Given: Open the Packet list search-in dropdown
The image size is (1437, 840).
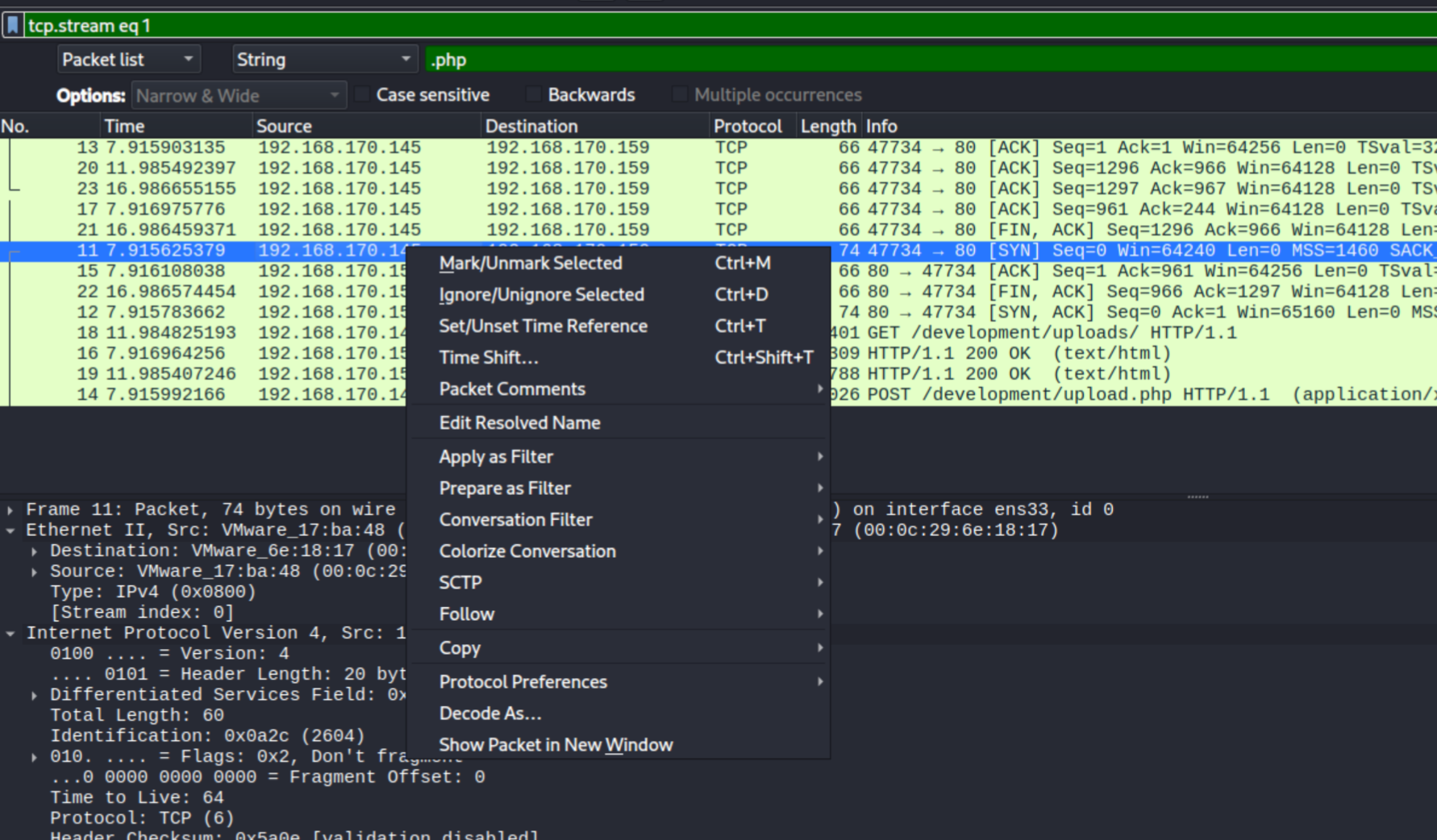Looking at the screenshot, I should [x=128, y=60].
